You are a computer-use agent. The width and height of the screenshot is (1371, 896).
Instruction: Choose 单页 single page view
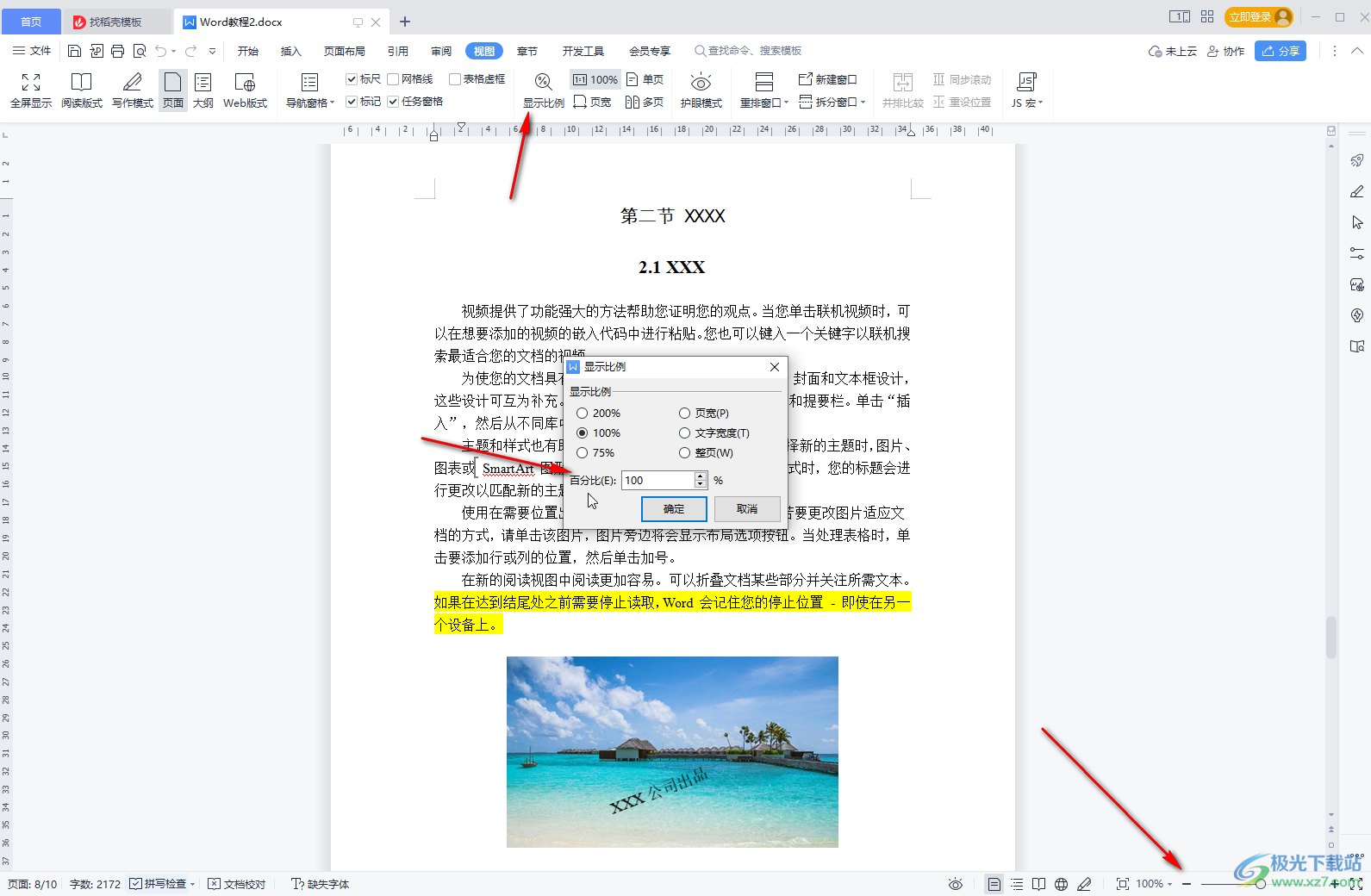tap(645, 79)
